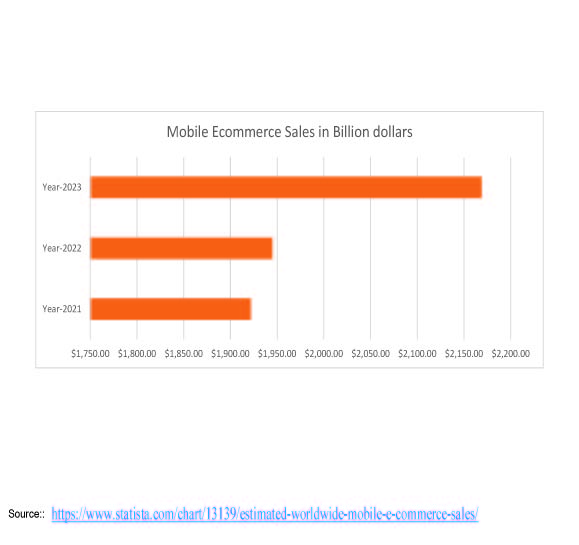The height and width of the screenshot is (545, 579).
Task: Click the end of the Year-2023 bar
Action: (x=481, y=187)
